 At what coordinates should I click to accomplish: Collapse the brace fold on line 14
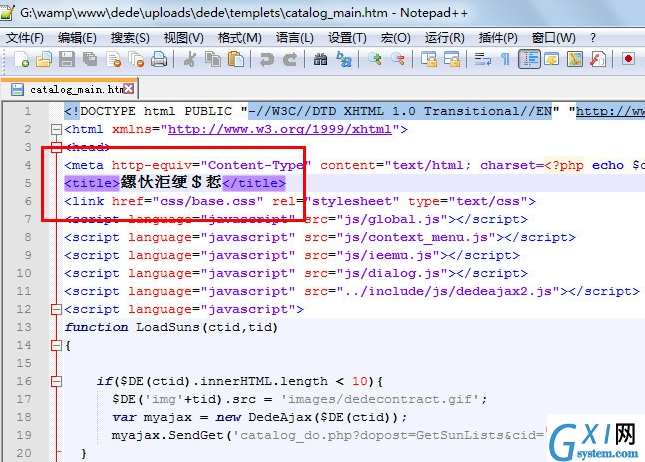[x=56, y=345]
